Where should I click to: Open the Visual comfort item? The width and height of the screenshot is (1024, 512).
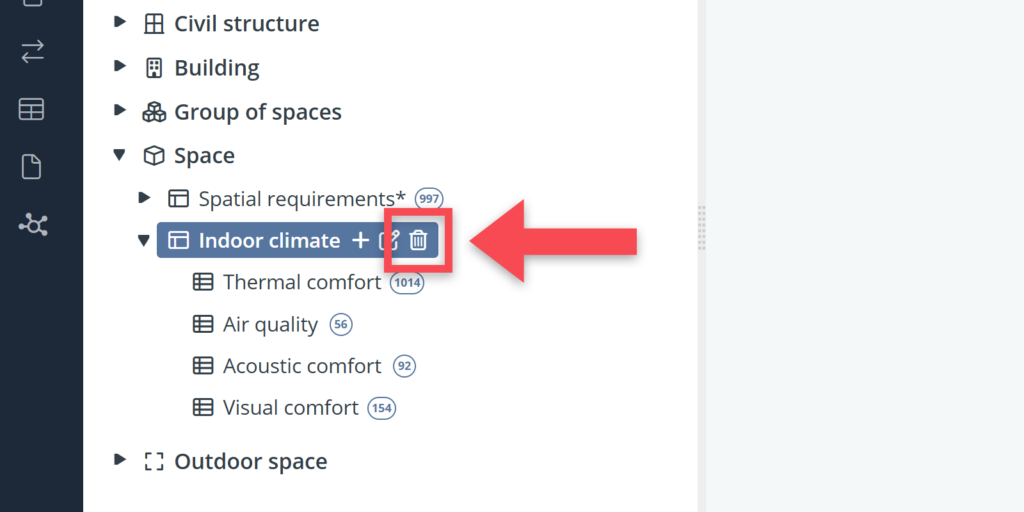click(x=290, y=408)
